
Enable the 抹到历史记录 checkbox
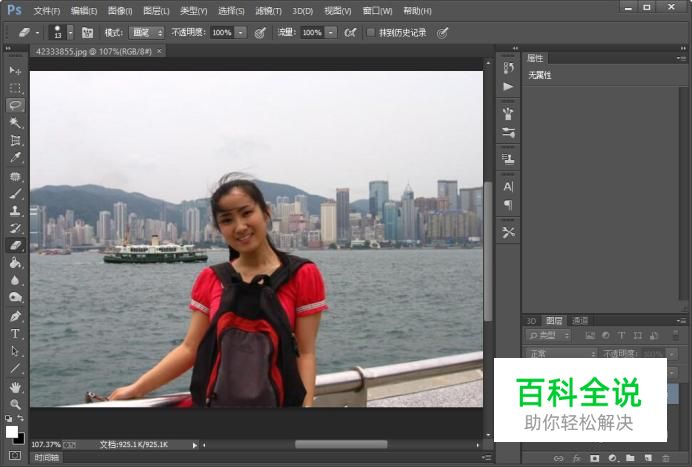point(371,32)
